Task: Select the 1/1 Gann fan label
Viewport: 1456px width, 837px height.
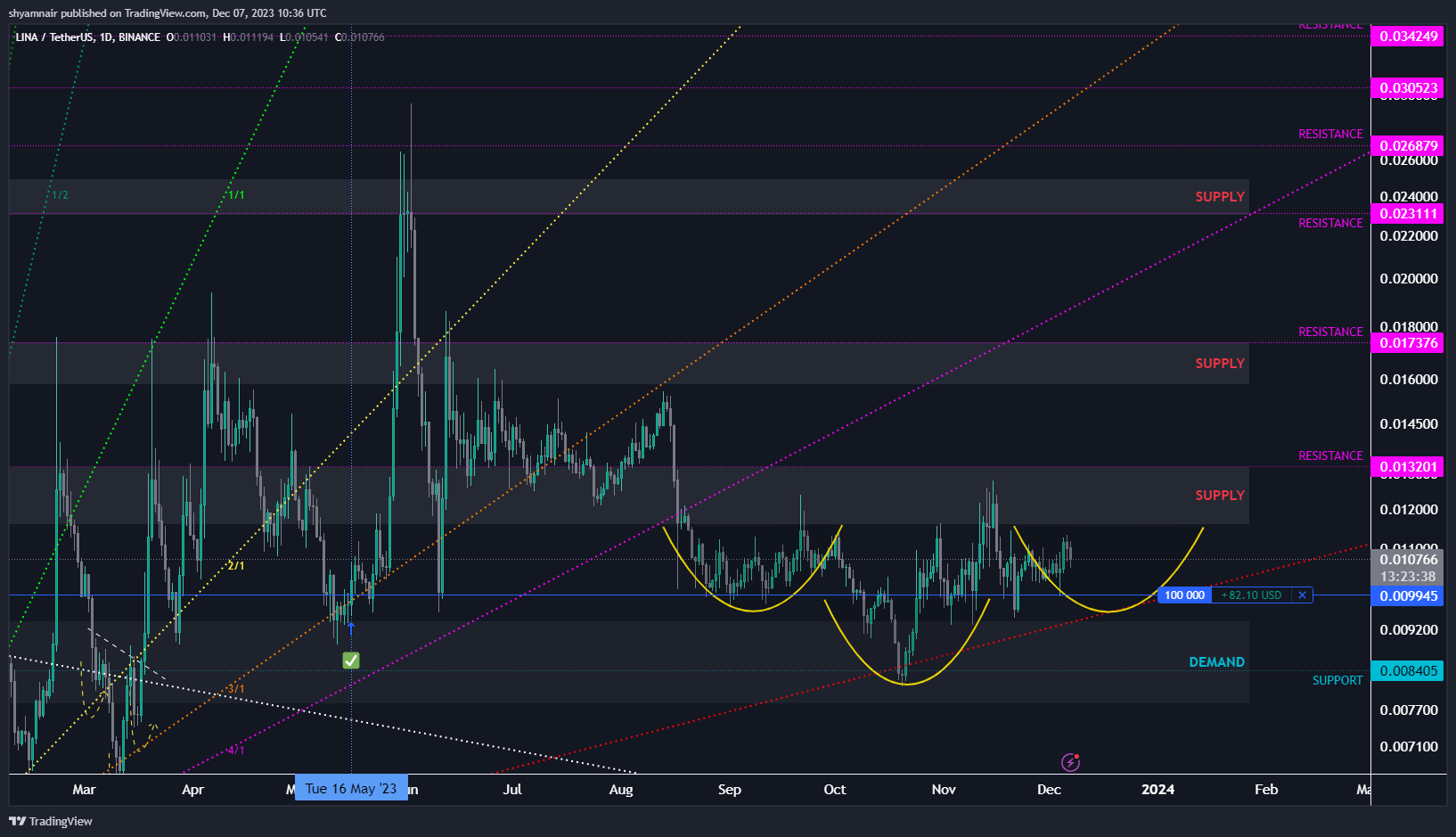Action: coord(236,195)
